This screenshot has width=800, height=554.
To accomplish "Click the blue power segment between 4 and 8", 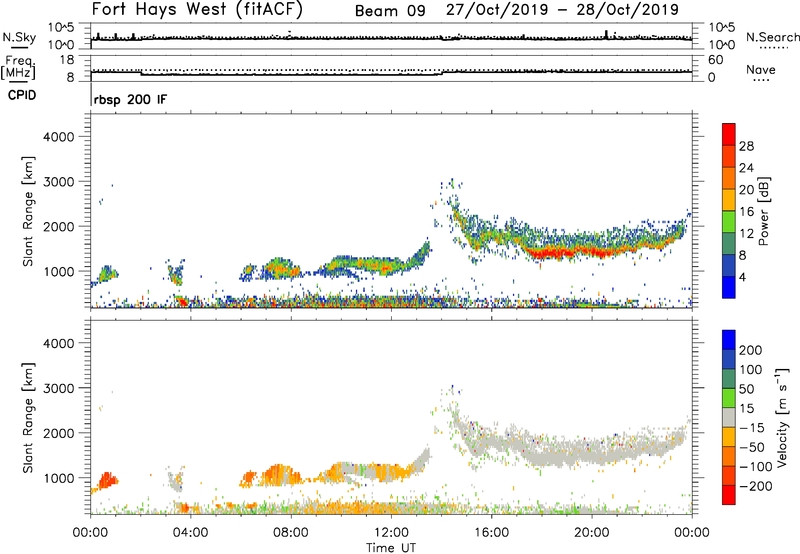I will pyautogui.click(x=729, y=266).
